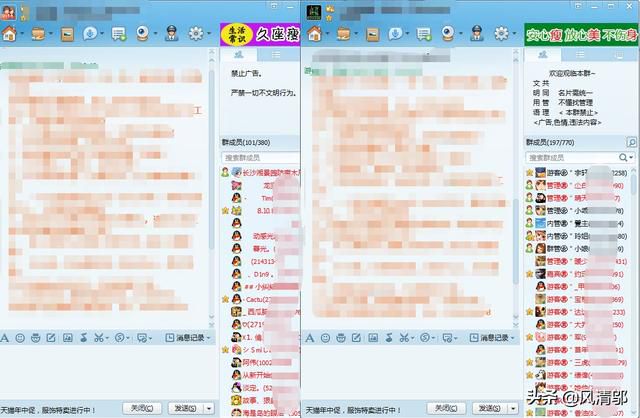The image size is (640, 418).
Task: Open the group album icon in the right window
Action: (372, 34)
